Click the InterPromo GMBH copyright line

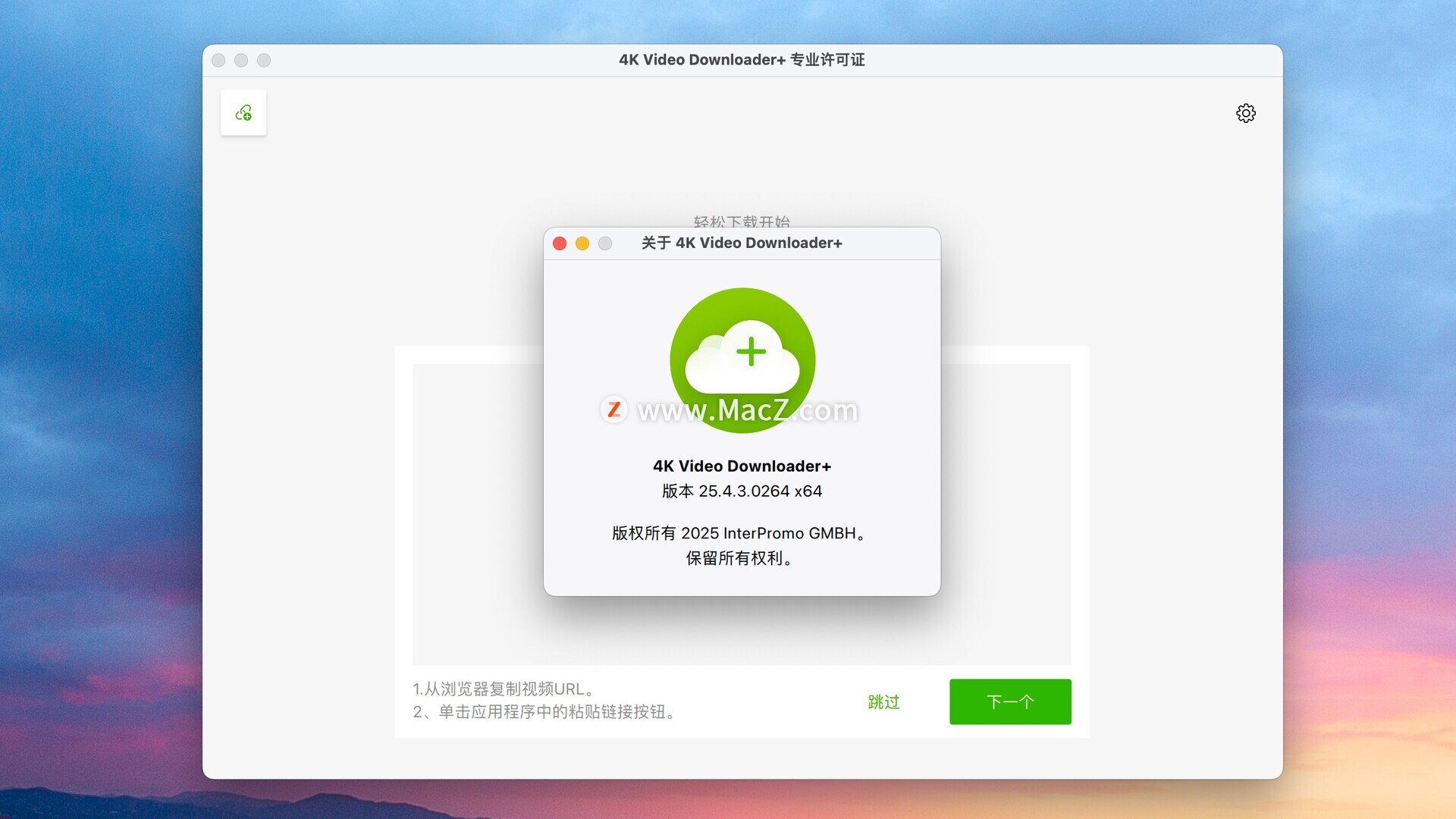[x=740, y=534]
